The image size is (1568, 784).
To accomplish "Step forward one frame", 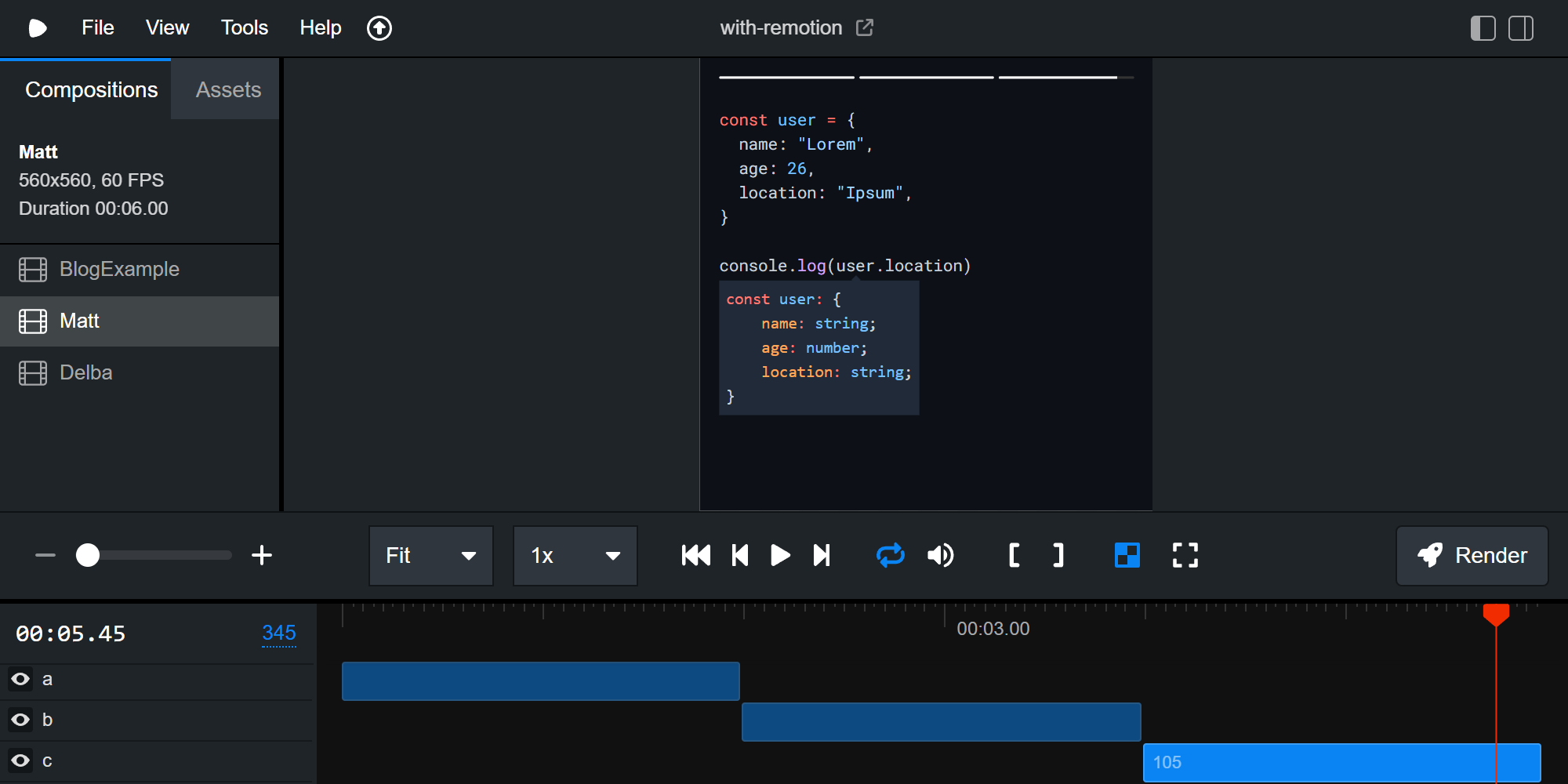I will [821, 555].
